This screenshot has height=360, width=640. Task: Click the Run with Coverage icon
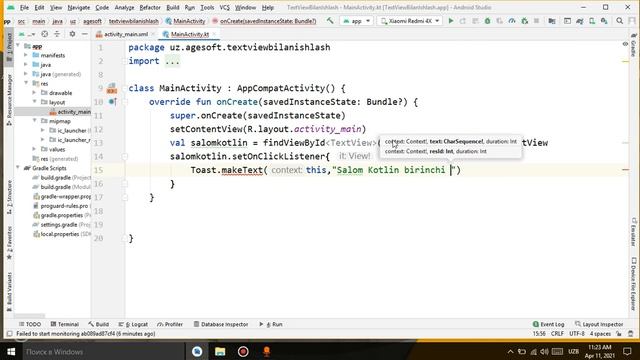coord(500,20)
